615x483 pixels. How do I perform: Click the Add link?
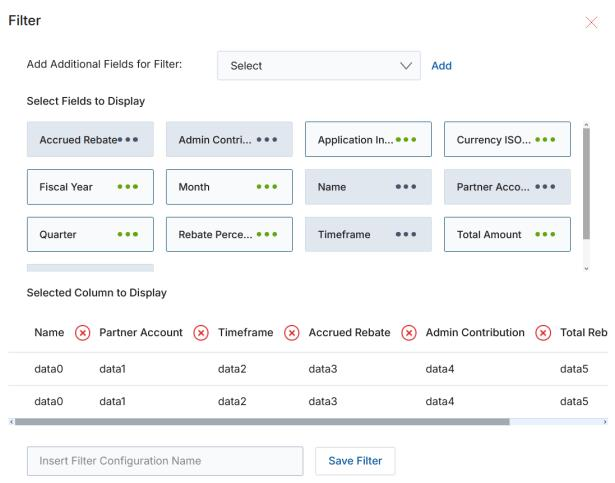pos(441,66)
